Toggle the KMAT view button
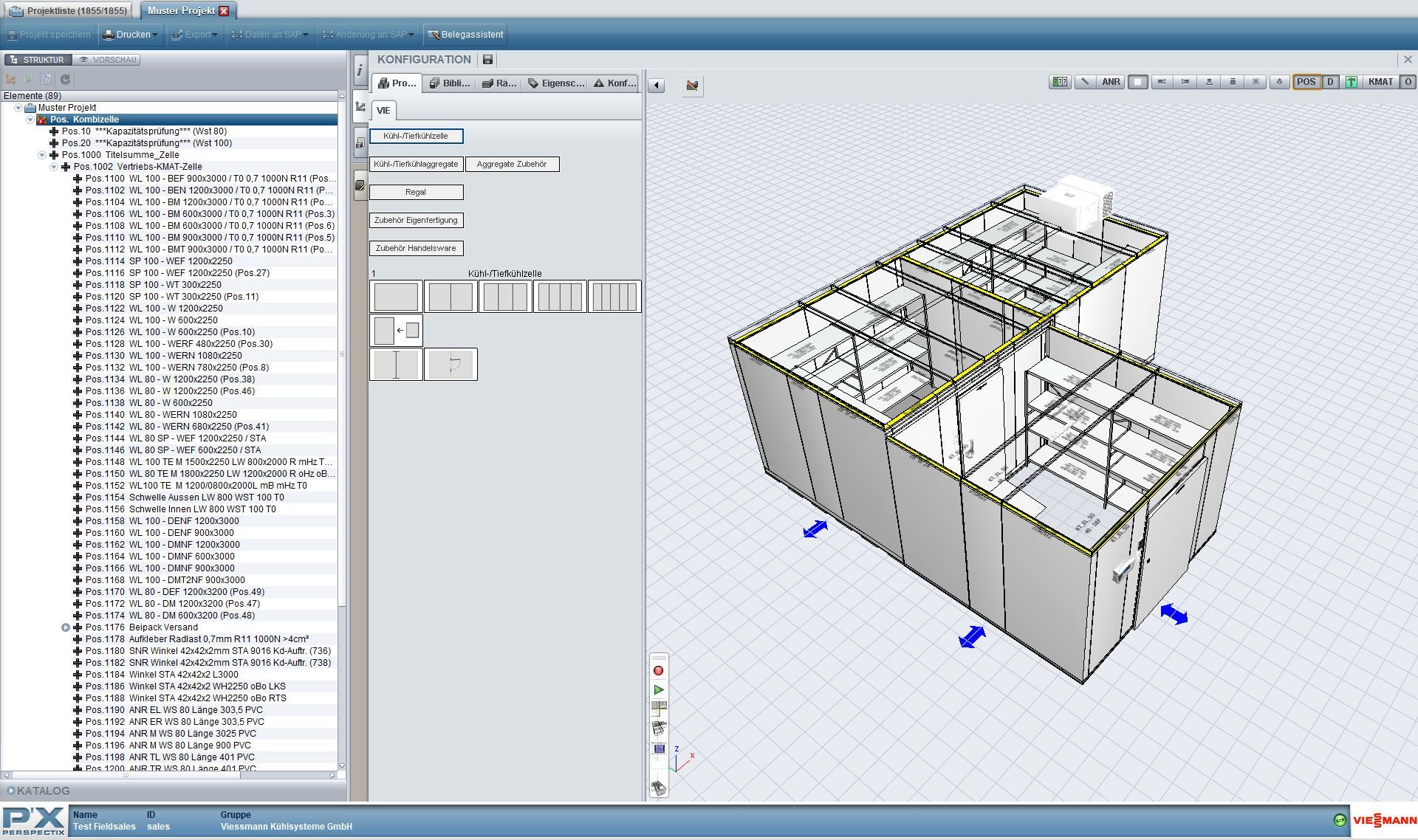This screenshot has height=840, width=1418. (x=1380, y=82)
